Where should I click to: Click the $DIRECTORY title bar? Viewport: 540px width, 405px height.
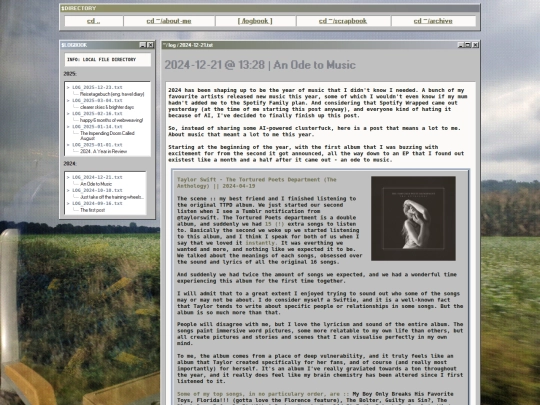(270, 8)
